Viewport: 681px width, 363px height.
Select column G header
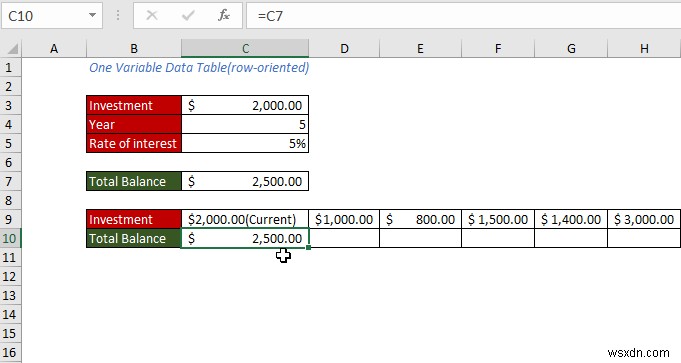(571, 49)
